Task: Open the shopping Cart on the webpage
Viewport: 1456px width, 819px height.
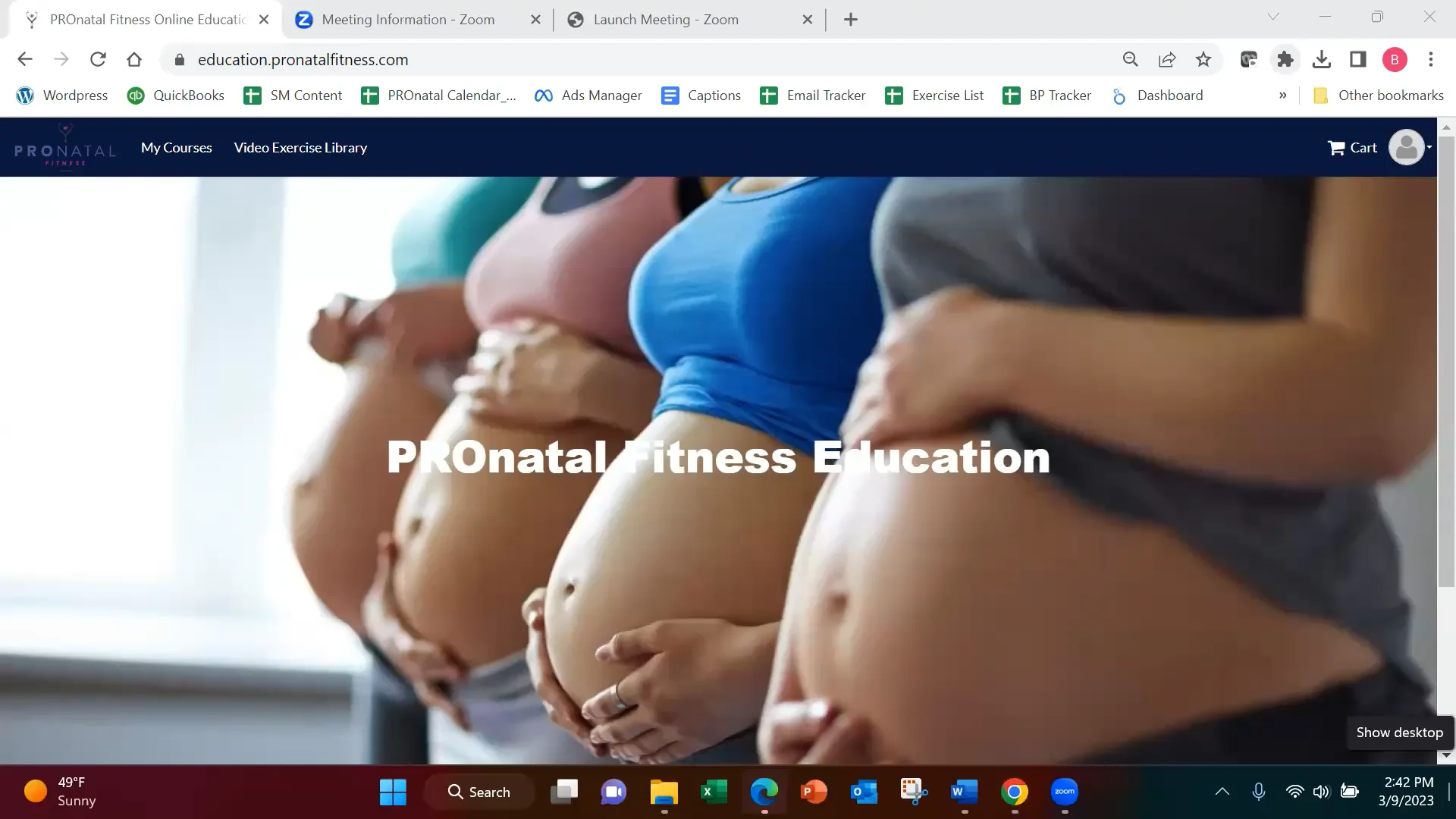Action: point(1353,147)
